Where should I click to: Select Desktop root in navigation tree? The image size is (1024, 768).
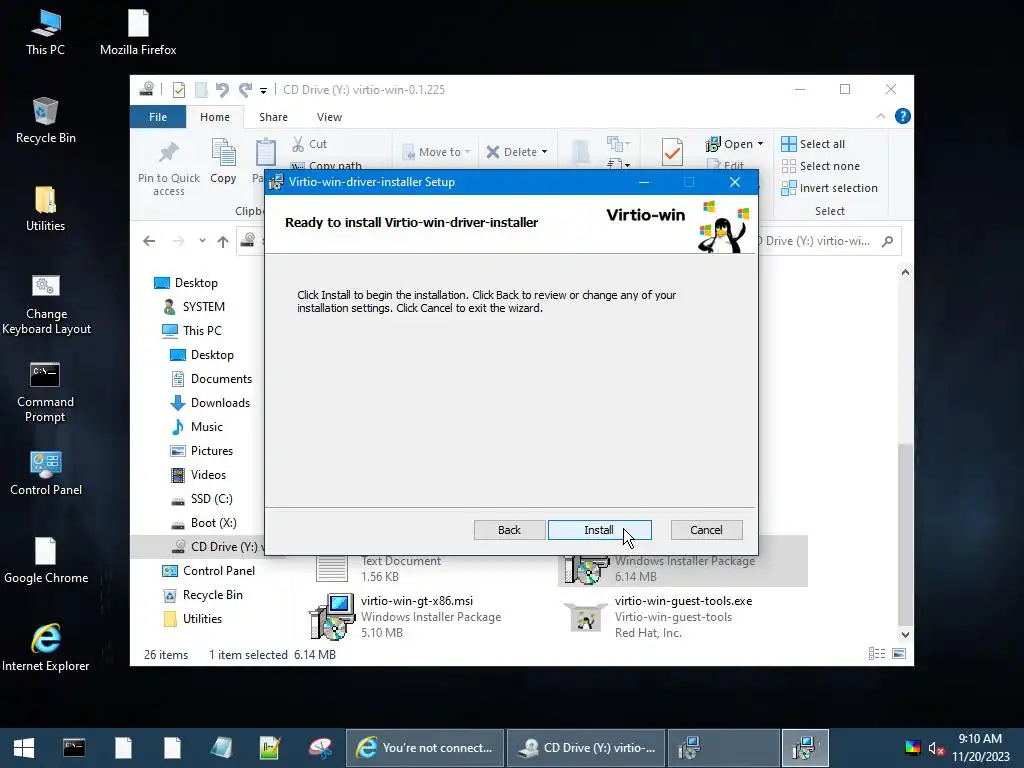click(x=186, y=283)
